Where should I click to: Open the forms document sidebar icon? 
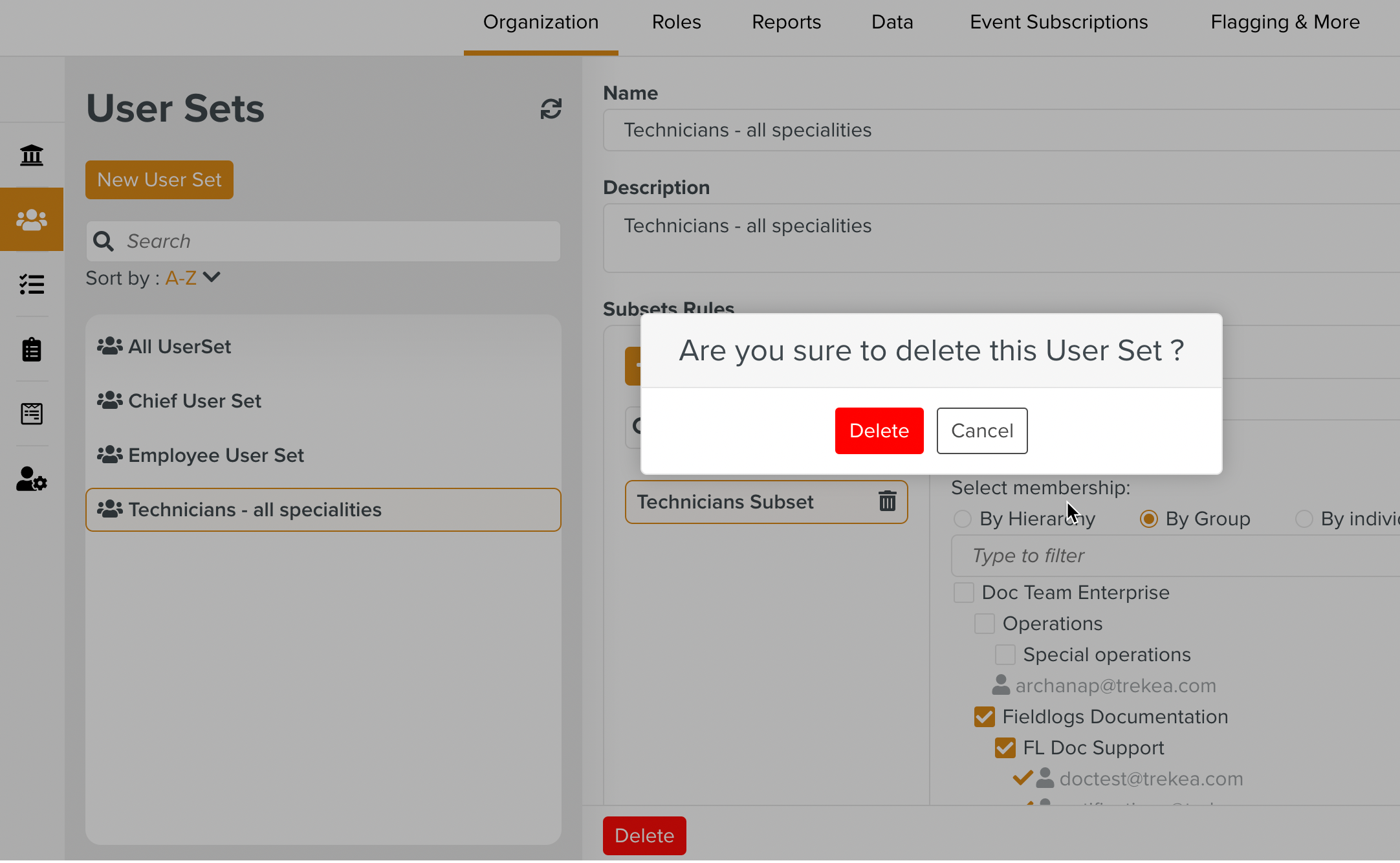pos(32,413)
